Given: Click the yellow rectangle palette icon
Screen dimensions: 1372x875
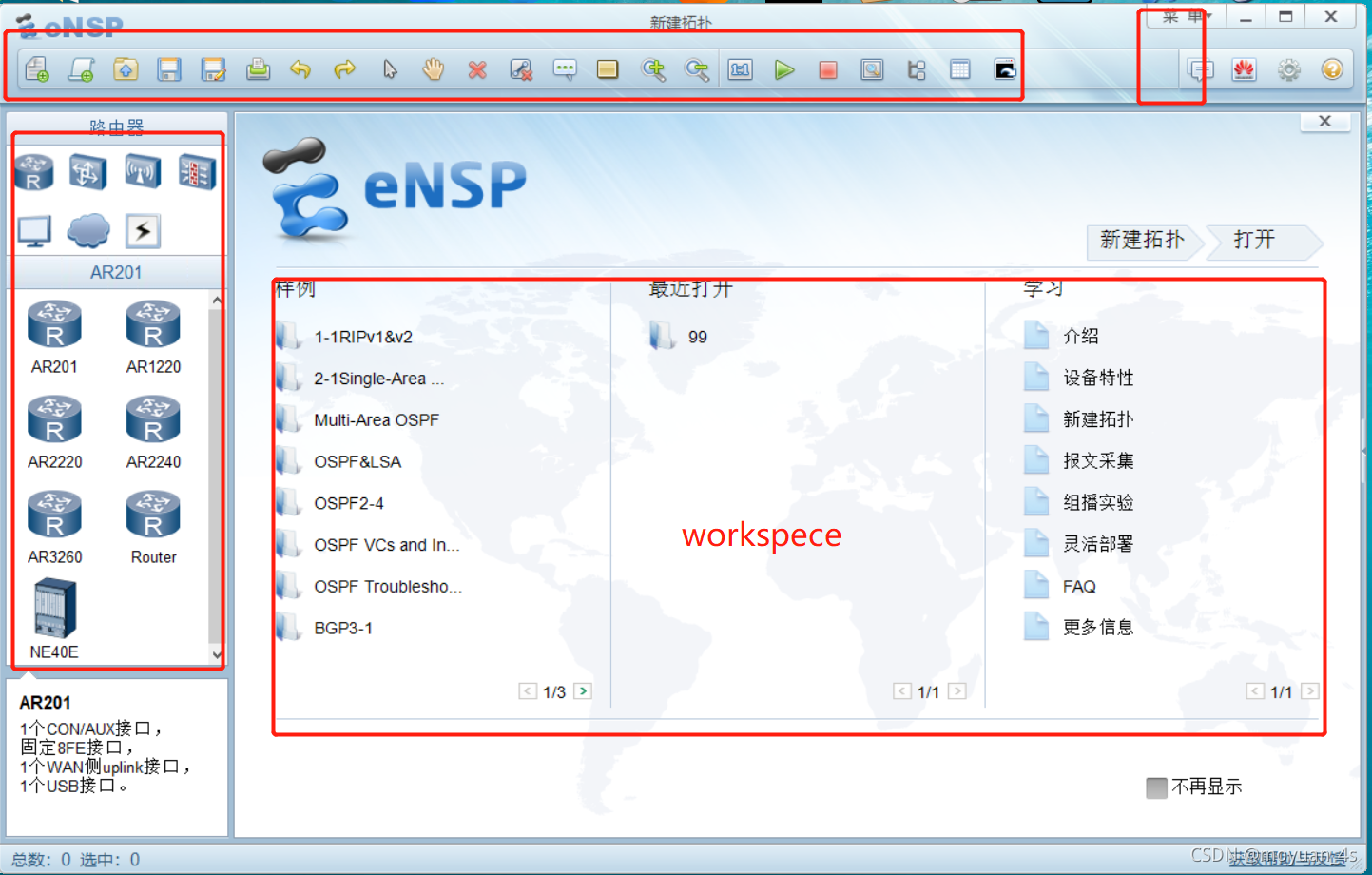Looking at the screenshot, I should (x=608, y=69).
